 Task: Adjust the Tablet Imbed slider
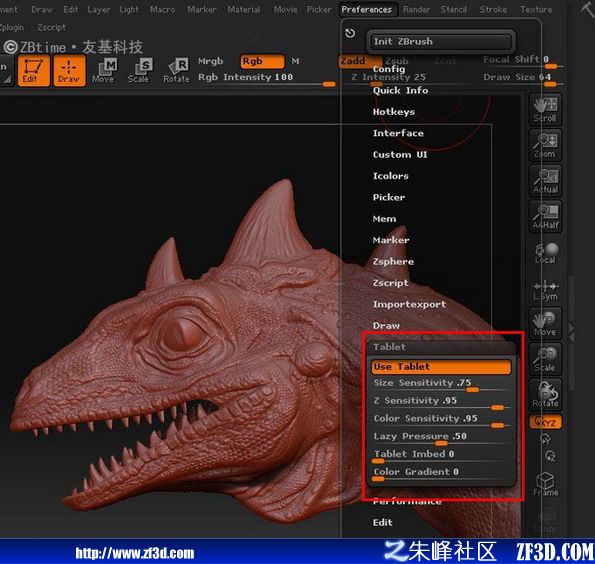click(441, 456)
